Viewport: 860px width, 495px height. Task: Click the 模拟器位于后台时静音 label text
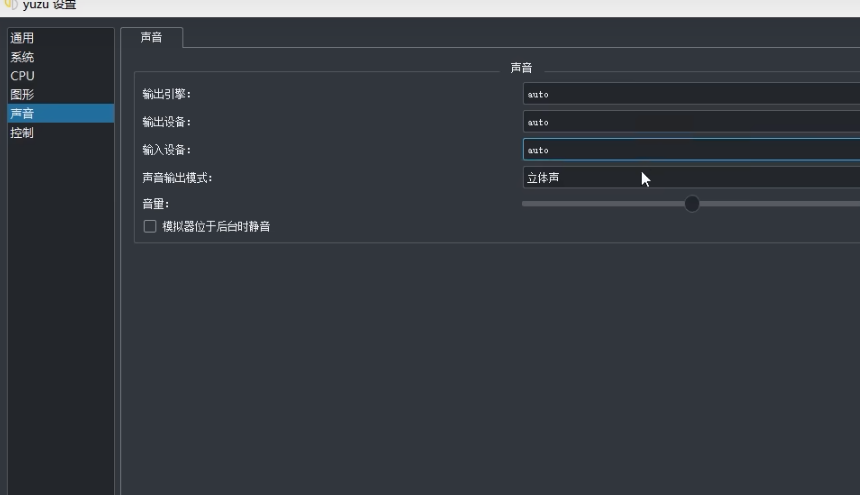[216, 227]
